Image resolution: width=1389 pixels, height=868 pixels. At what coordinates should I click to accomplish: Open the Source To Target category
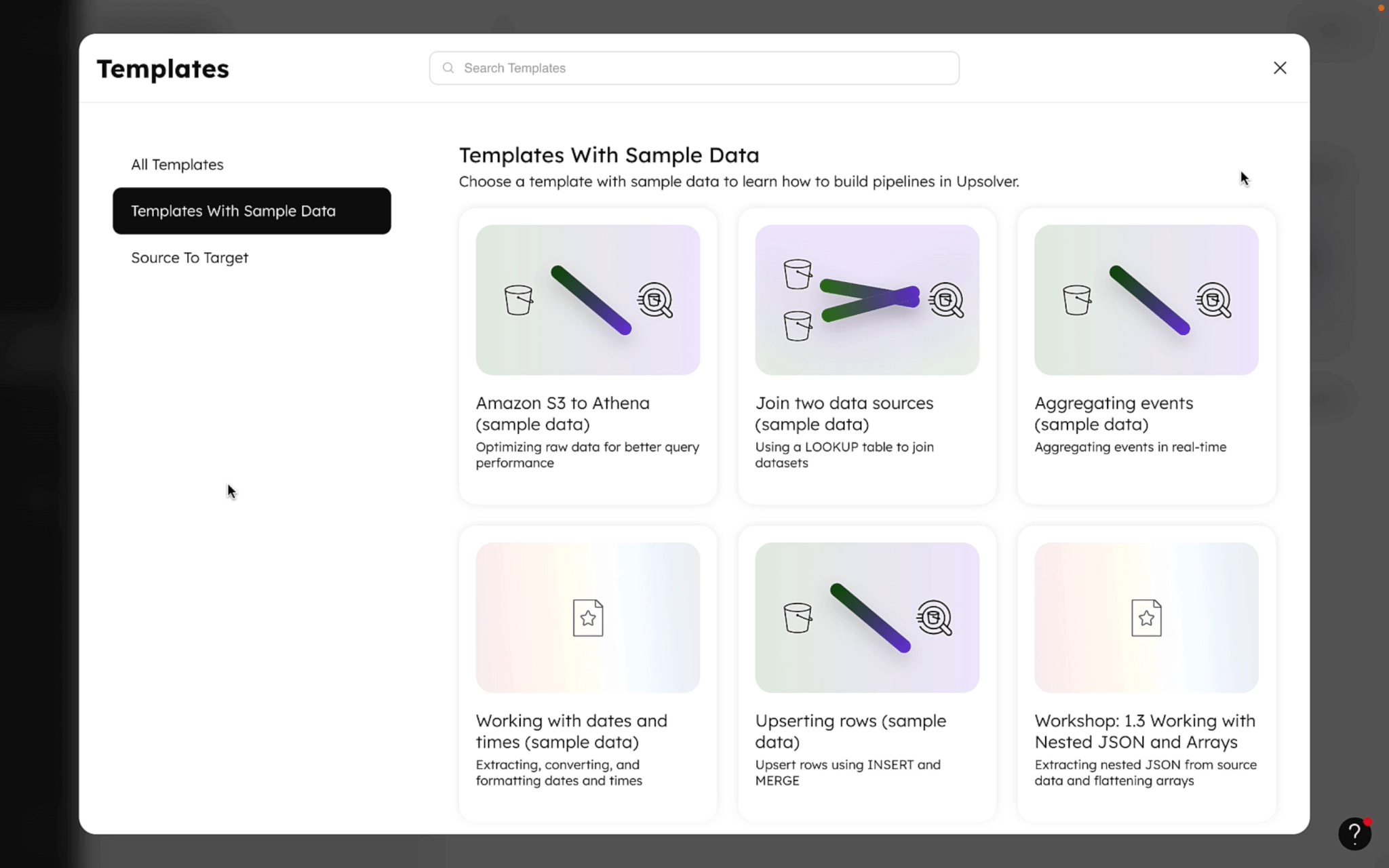tap(190, 258)
